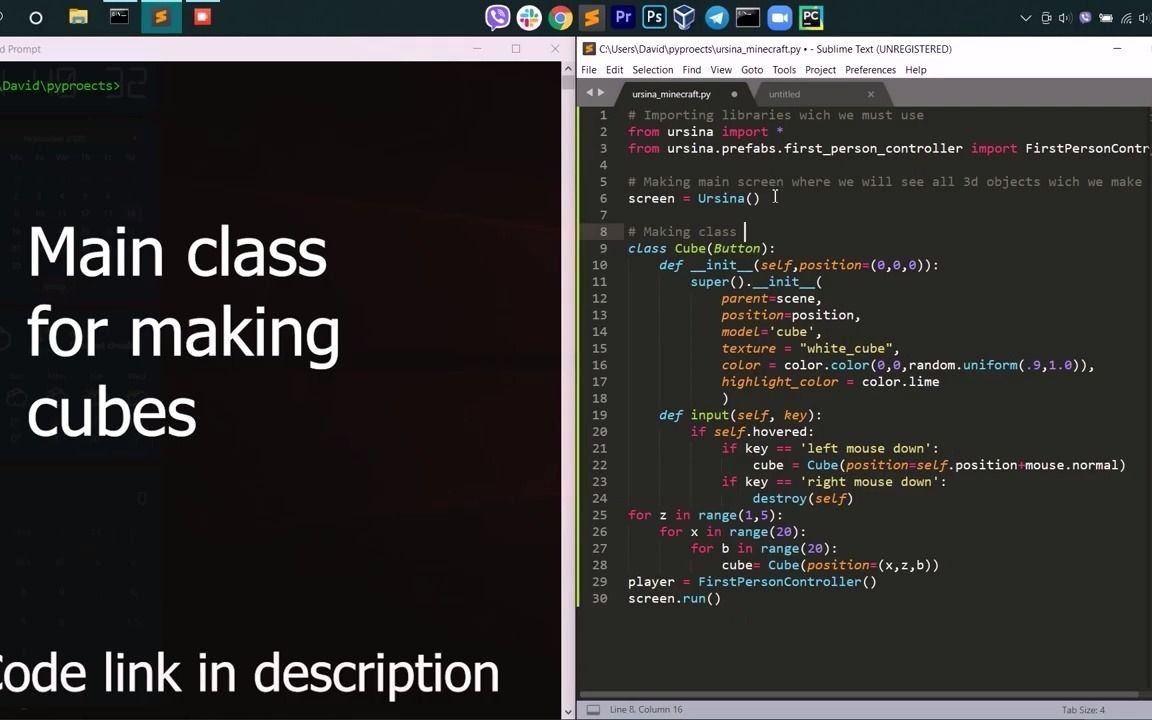Click 'screen = Ursina()' code line
The height and width of the screenshot is (720, 1152).
click(x=694, y=198)
